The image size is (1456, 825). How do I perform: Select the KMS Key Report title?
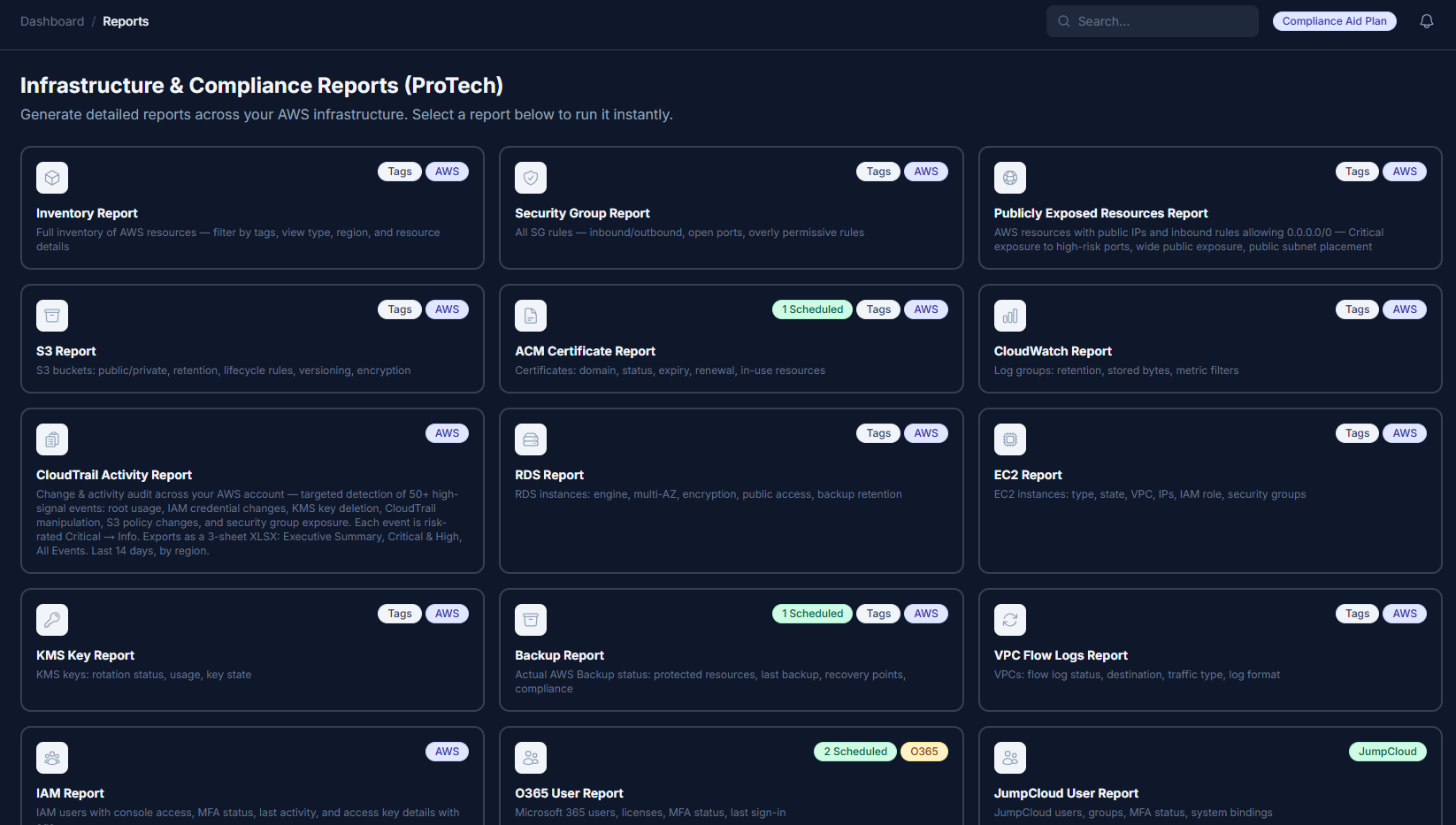[x=85, y=655]
